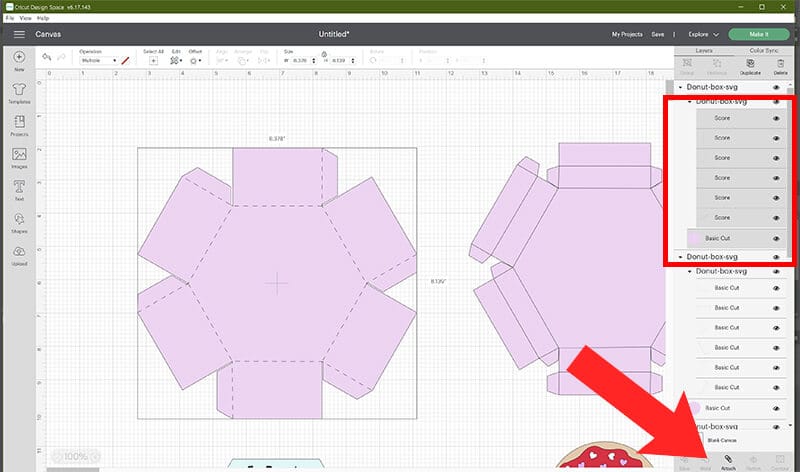
Task: Click the Delete trash icon in Layers panel
Action: [780, 66]
